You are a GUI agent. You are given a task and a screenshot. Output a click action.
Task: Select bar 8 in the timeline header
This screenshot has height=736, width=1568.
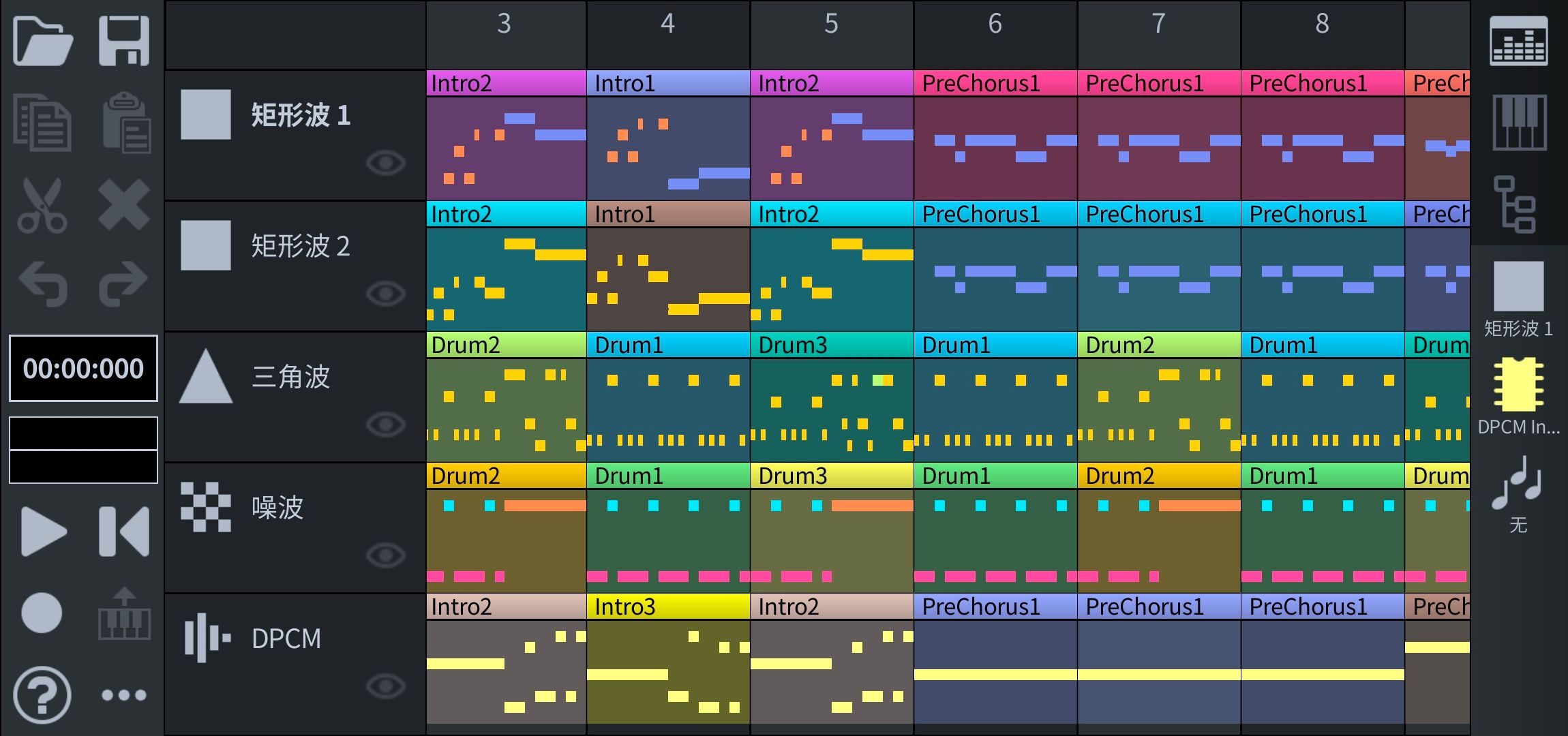click(1323, 34)
